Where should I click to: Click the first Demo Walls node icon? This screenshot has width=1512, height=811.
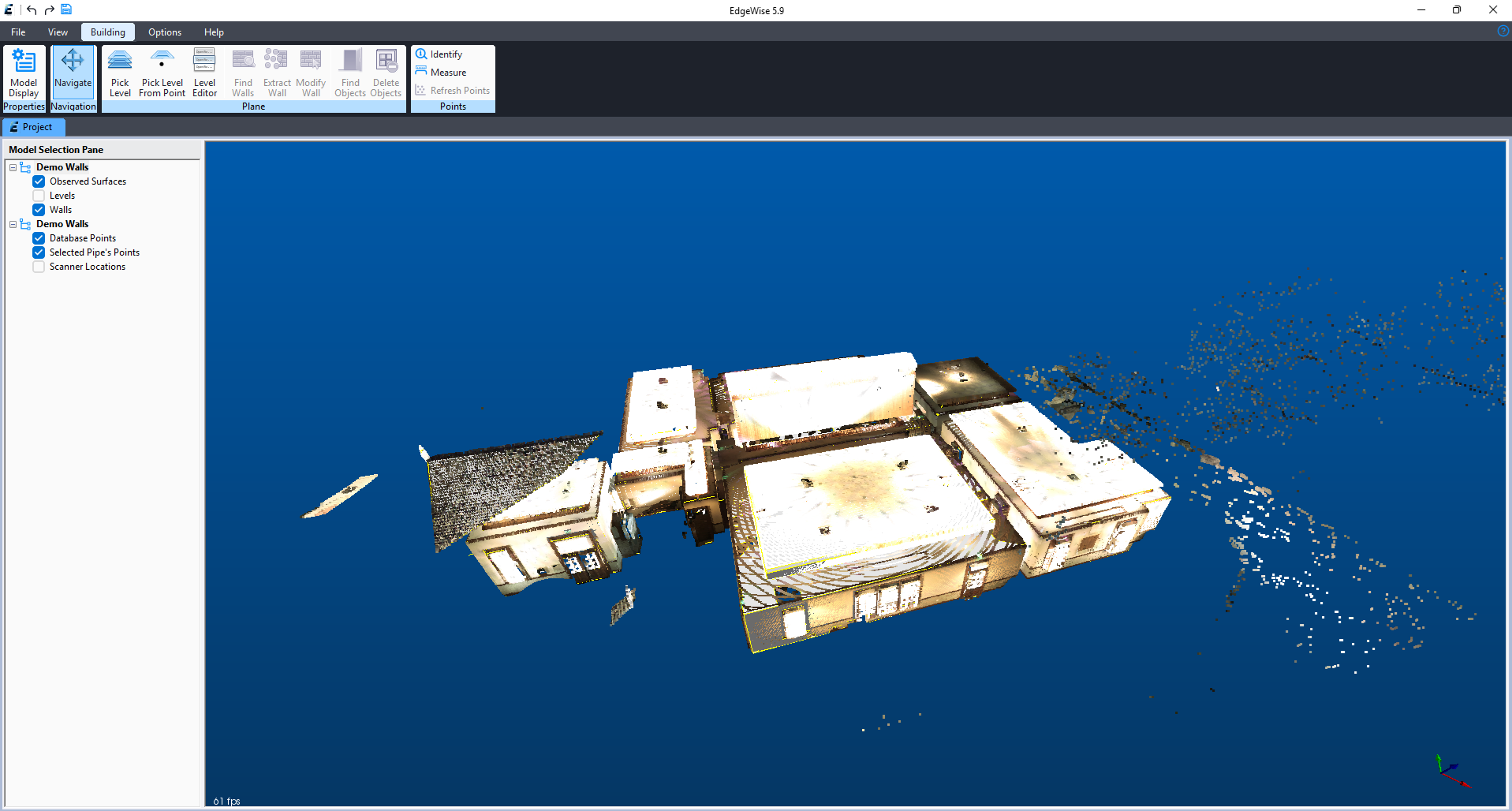tap(25, 167)
